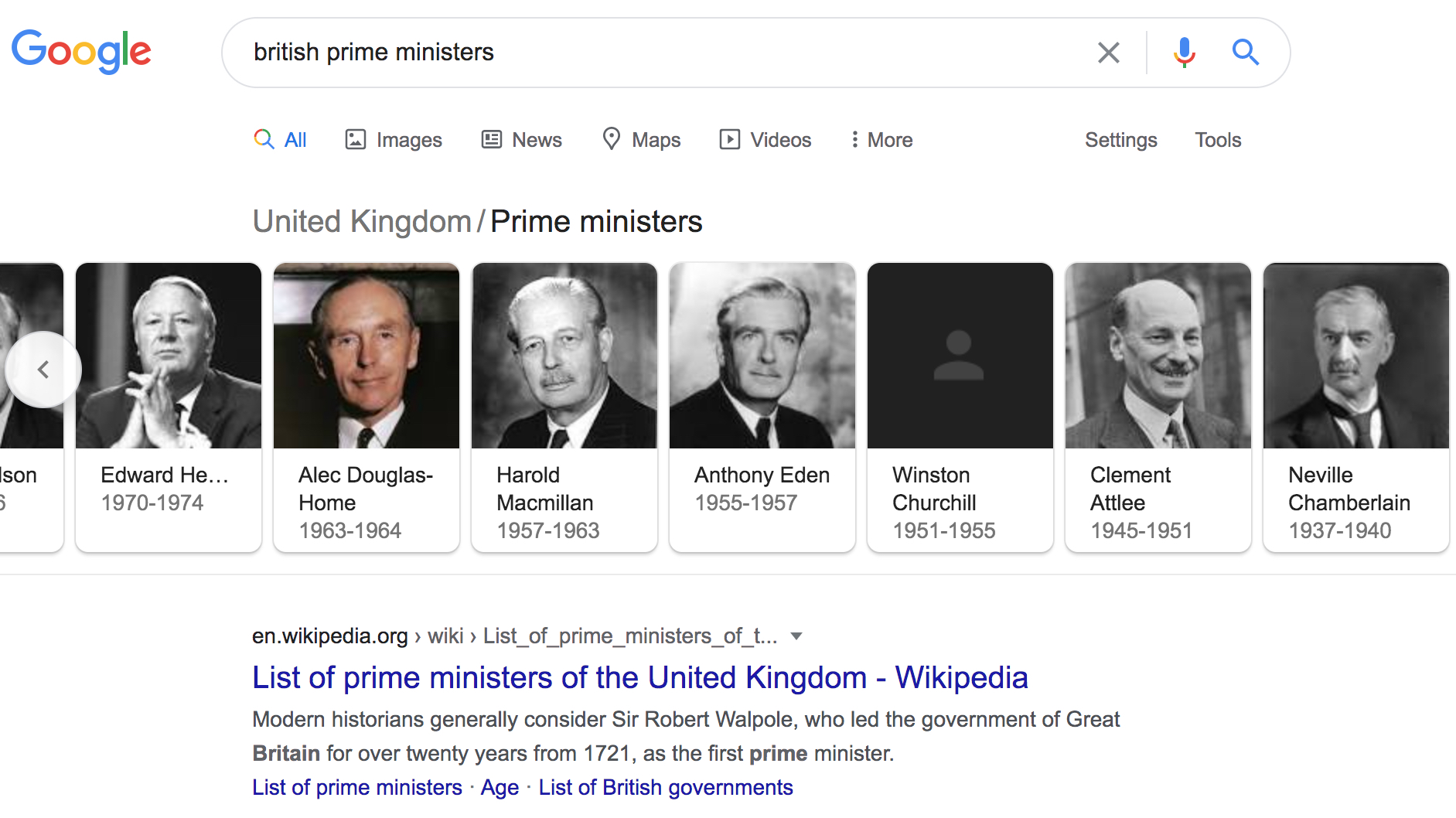Switch to Videos results
Screen dimensions: 1456x818
pos(766,140)
